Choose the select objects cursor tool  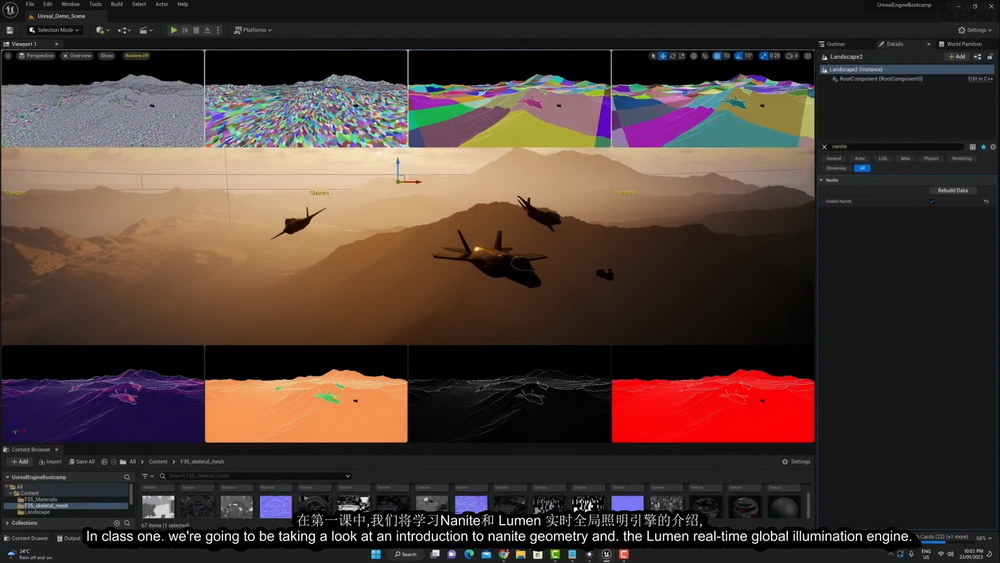click(652, 56)
